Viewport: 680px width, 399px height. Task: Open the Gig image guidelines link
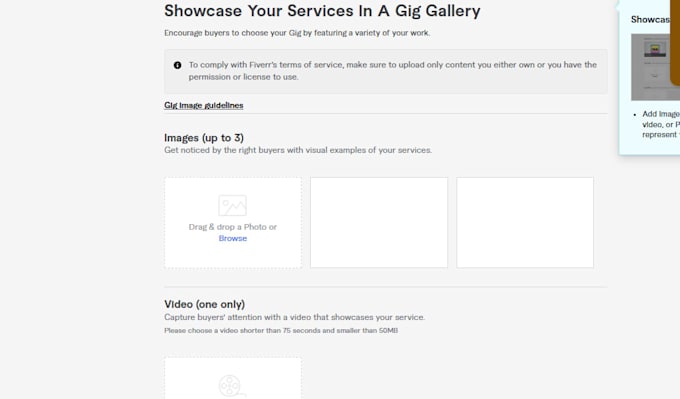203,105
